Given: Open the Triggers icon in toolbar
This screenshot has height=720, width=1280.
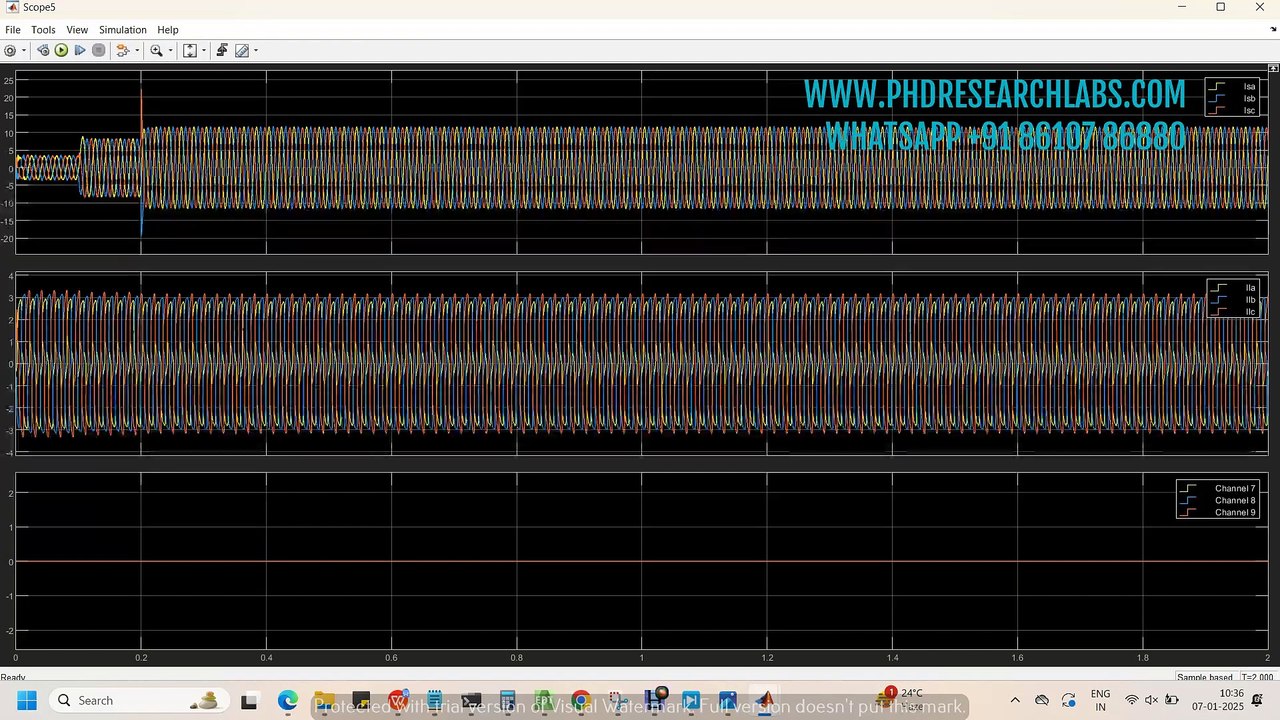Looking at the screenshot, I should 222,50.
